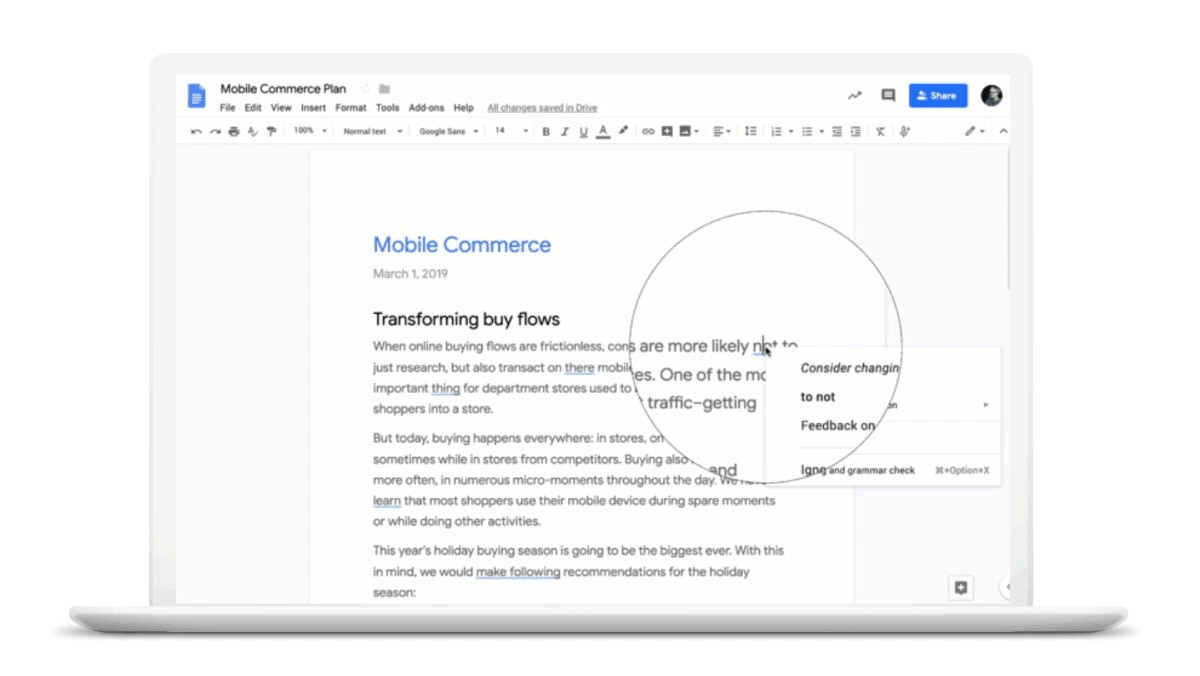Screen dimensions: 1200x676
Task: Click underlined phrase 'make following'
Action: [517, 573]
